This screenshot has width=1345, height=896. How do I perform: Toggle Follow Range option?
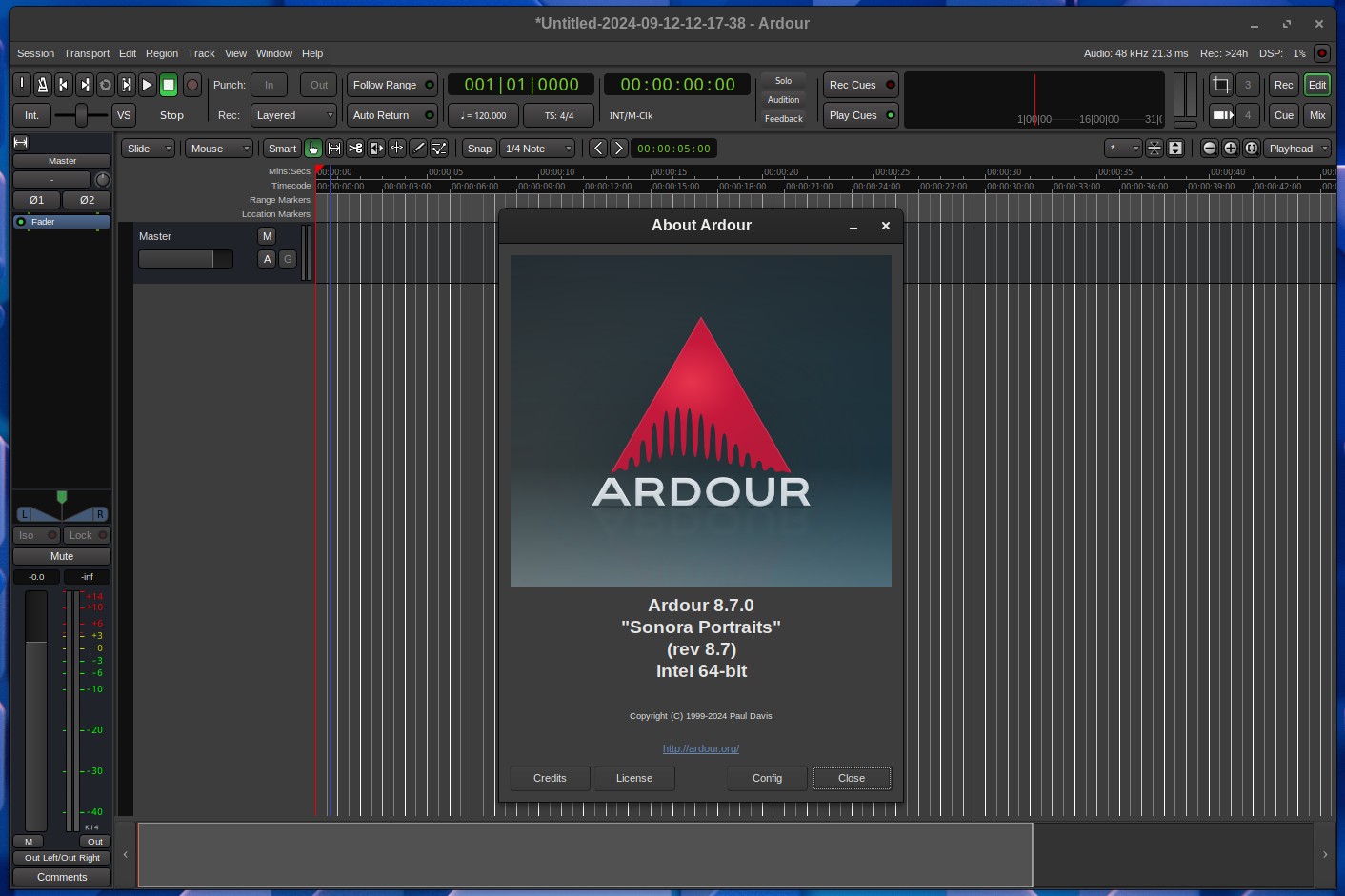(392, 85)
